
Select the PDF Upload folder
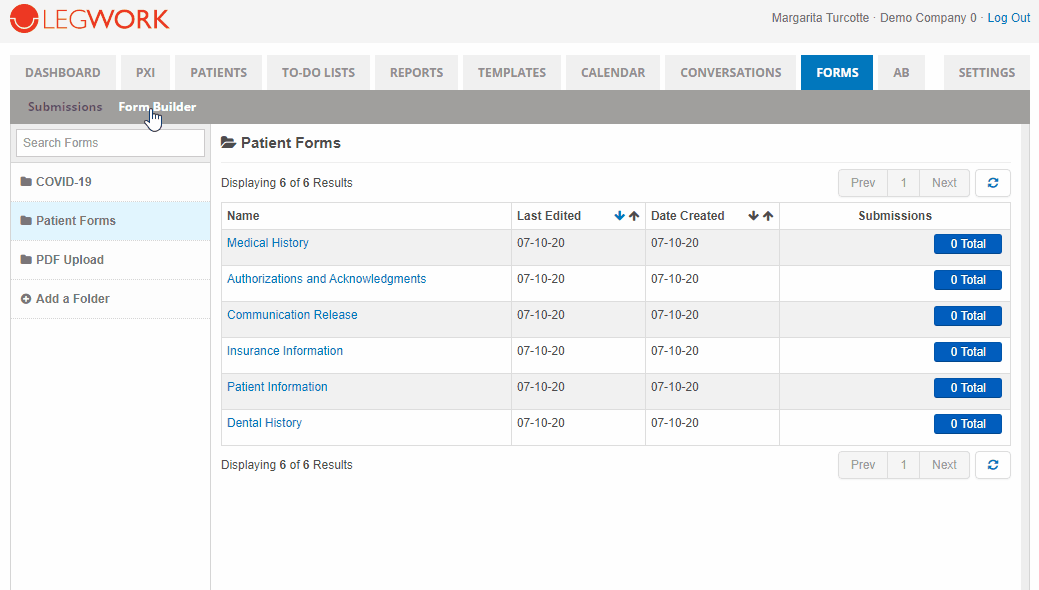(69, 260)
